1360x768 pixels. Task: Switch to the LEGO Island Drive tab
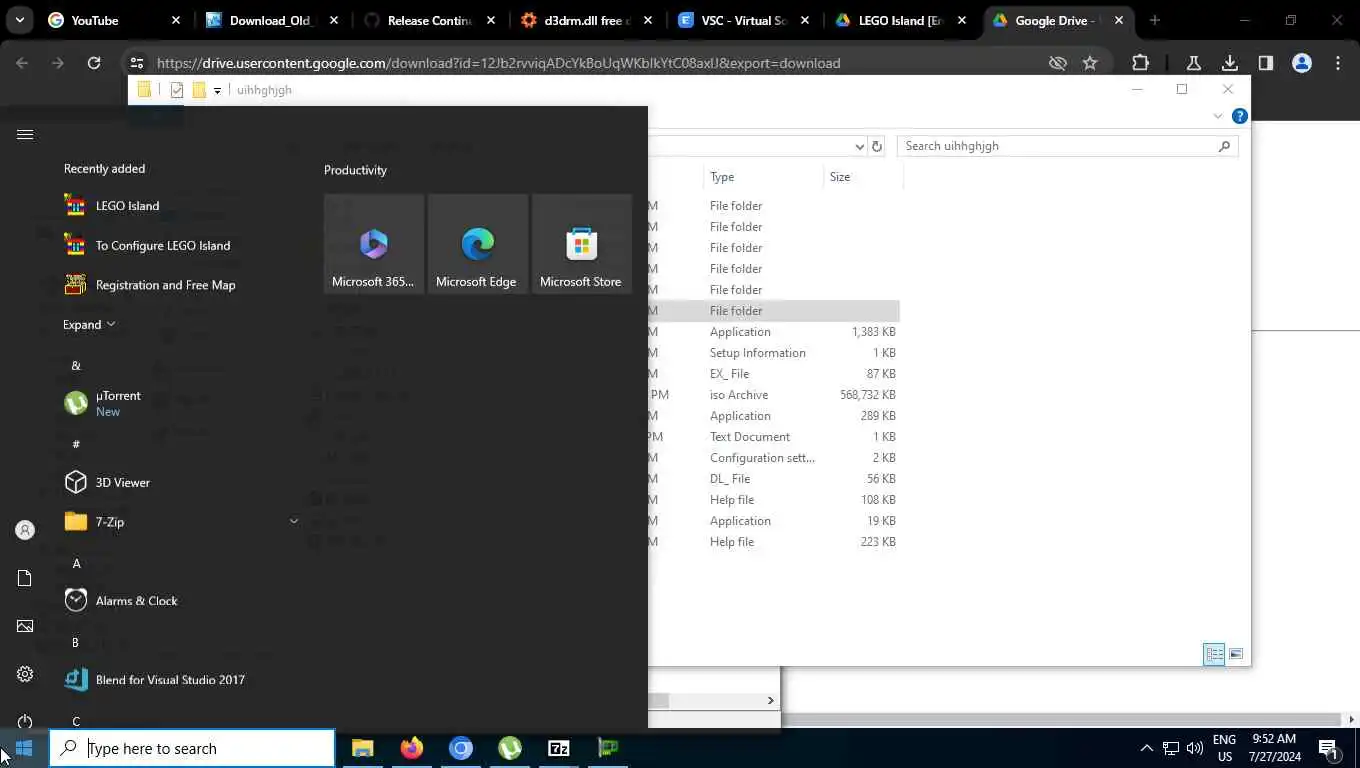(x=900, y=20)
